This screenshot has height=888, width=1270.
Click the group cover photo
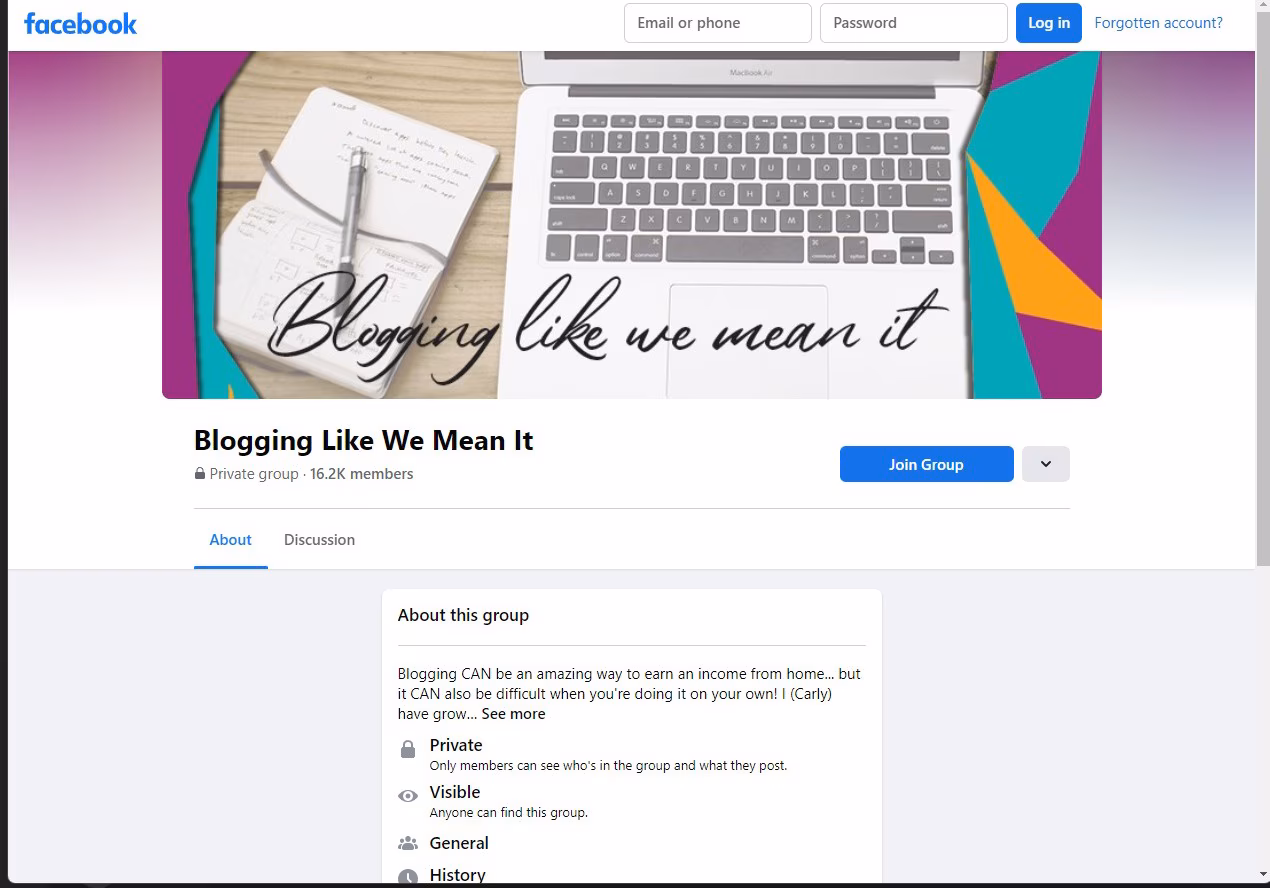point(632,225)
